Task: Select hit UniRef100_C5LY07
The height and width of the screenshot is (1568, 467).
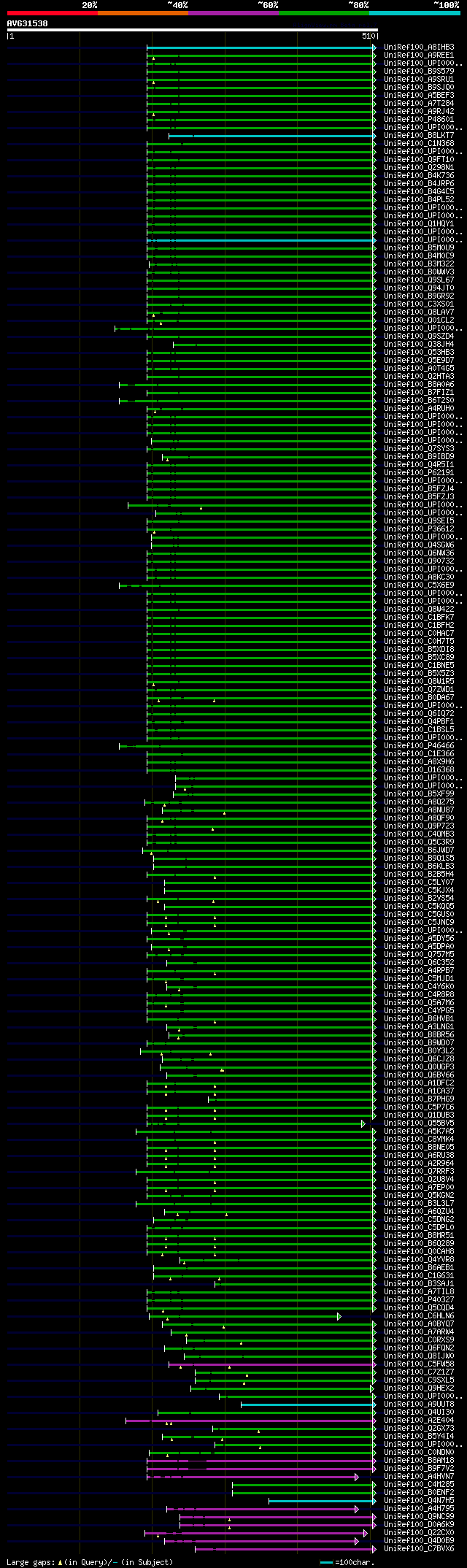Action: (x=419, y=883)
